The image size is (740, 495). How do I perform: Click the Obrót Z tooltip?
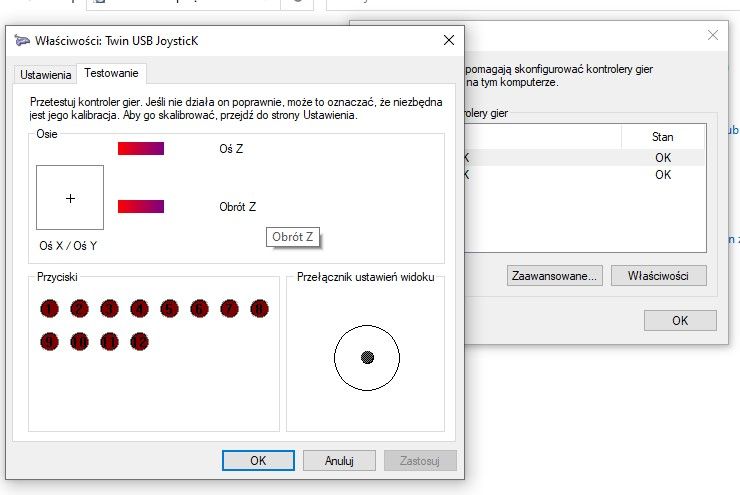click(x=293, y=237)
